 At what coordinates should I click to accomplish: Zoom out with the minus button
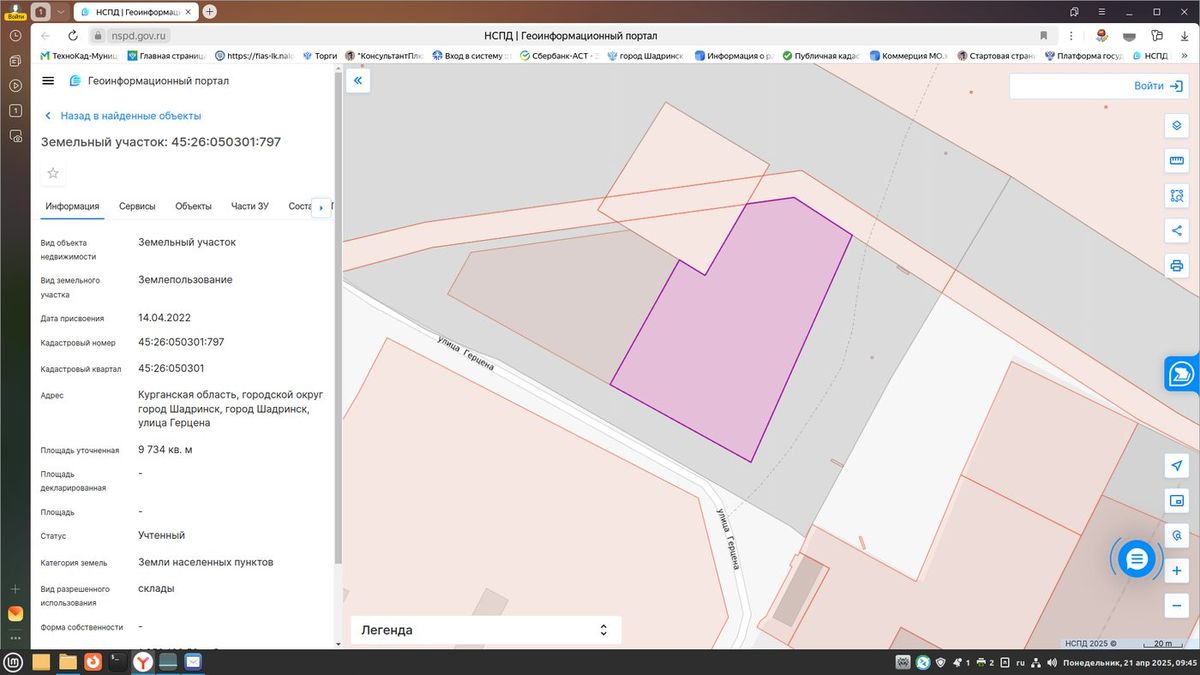coord(1176,605)
